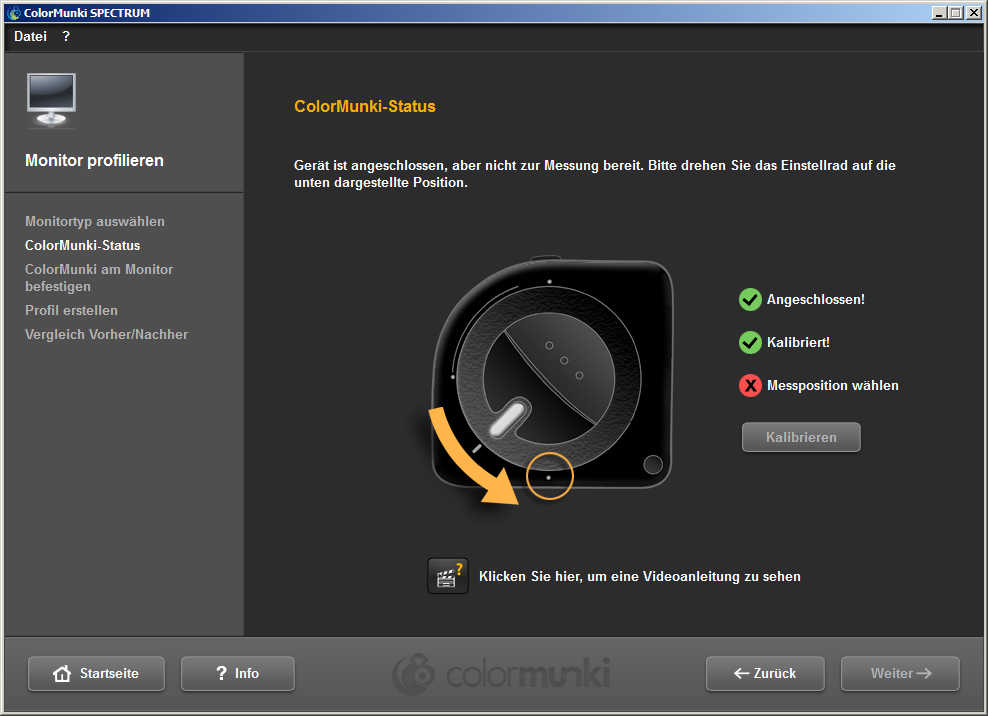Click the video tutorial link text

tap(640, 577)
